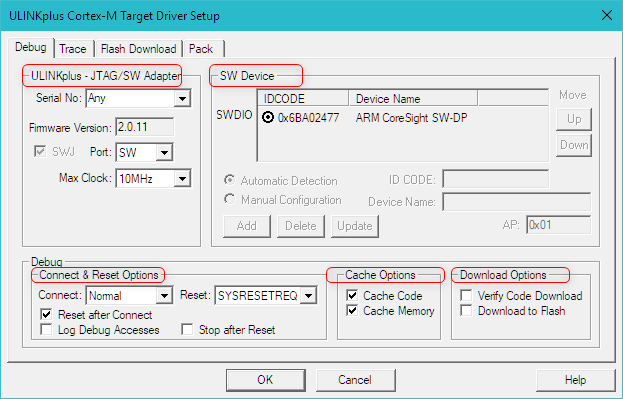Open the Flash Download tab

click(138, 49)
